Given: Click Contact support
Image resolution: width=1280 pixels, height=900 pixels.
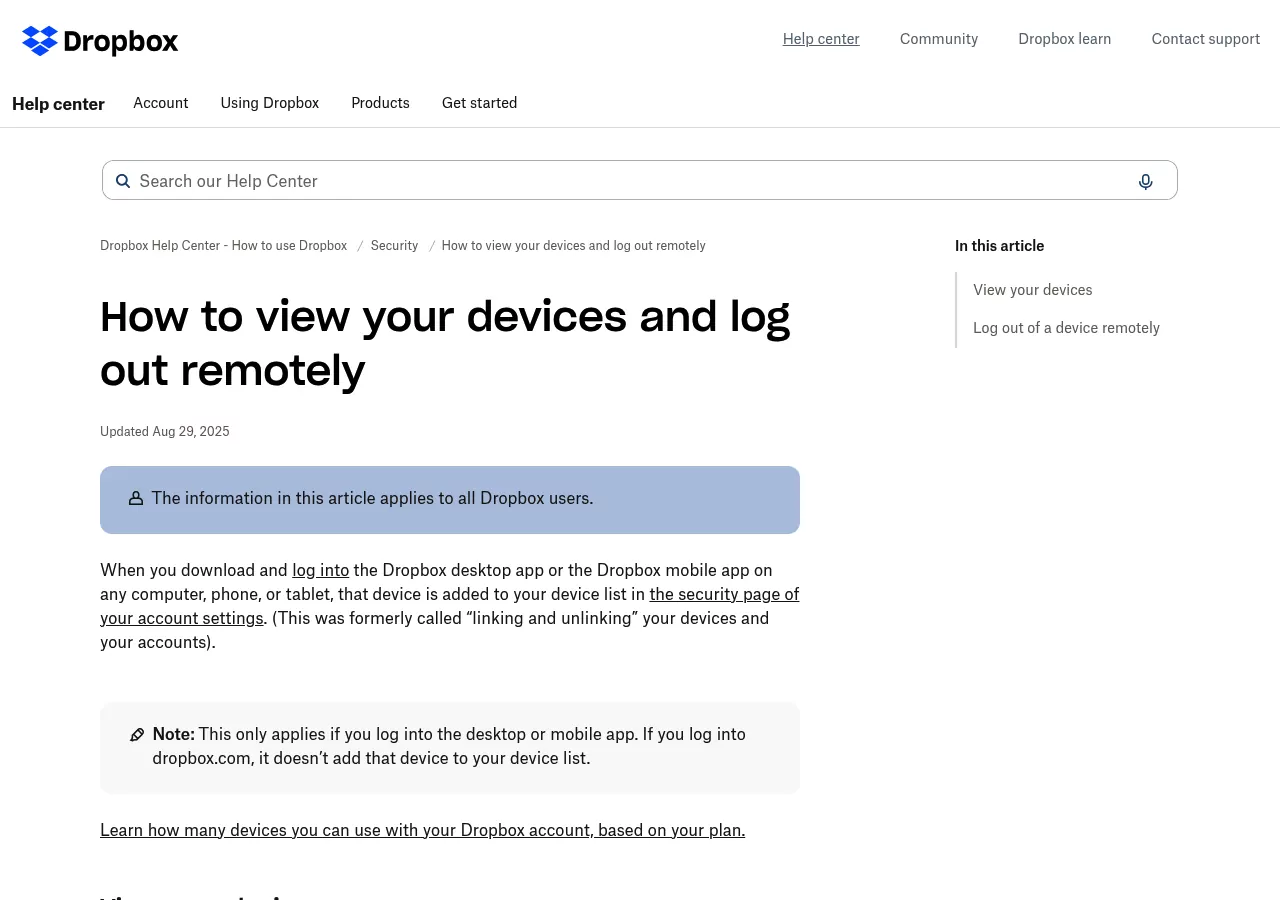Looking at the screenshot, I should (x=1206, y=39).
